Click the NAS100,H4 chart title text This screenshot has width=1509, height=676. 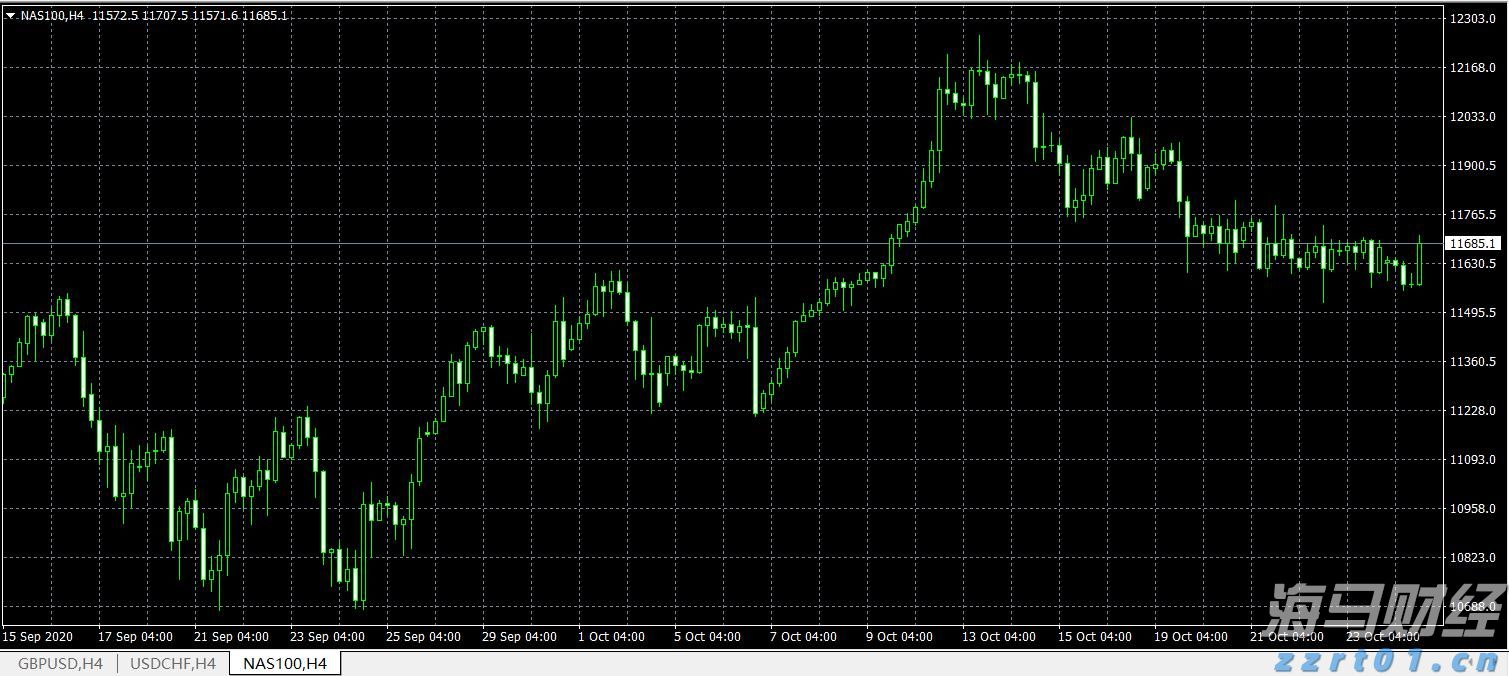(52, 16)
